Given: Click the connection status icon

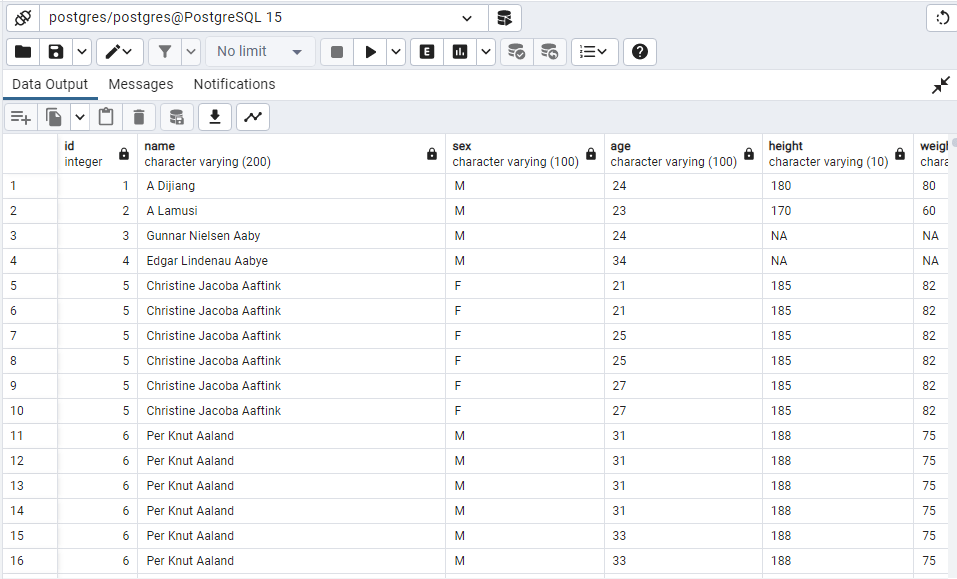Looking at the screenshot, I should pos(22,18).
